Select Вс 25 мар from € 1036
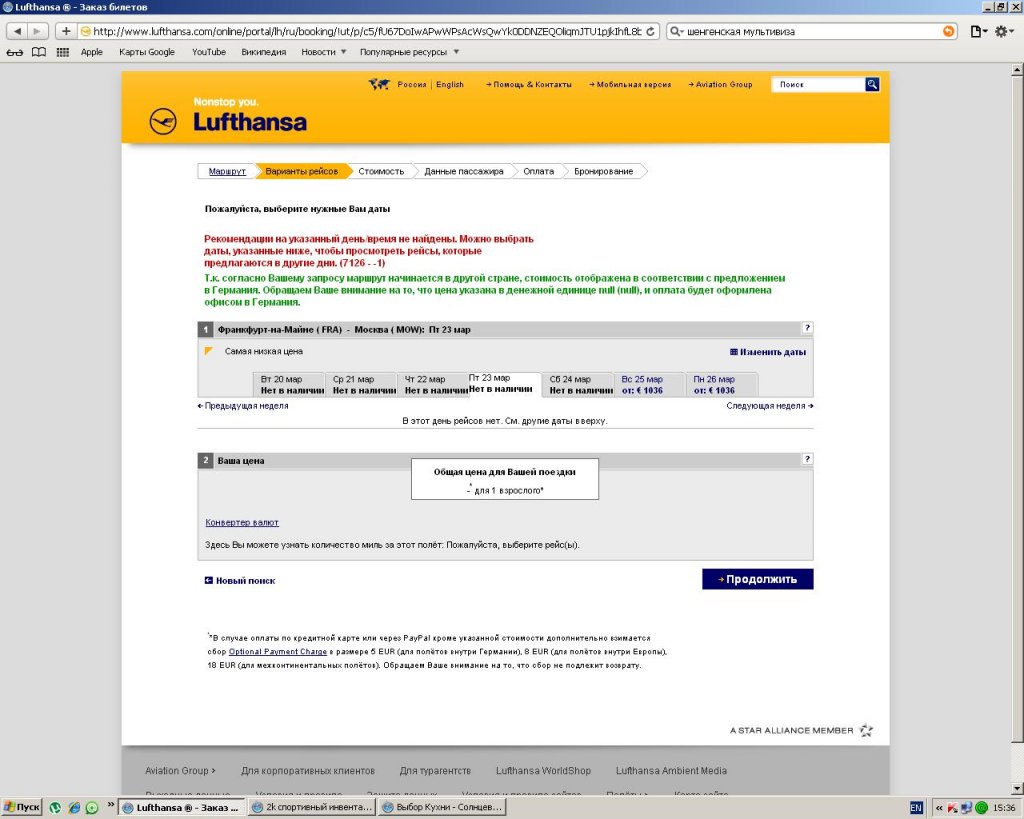The width and height of the screenshot is (1024, 819). click(649, 385)
